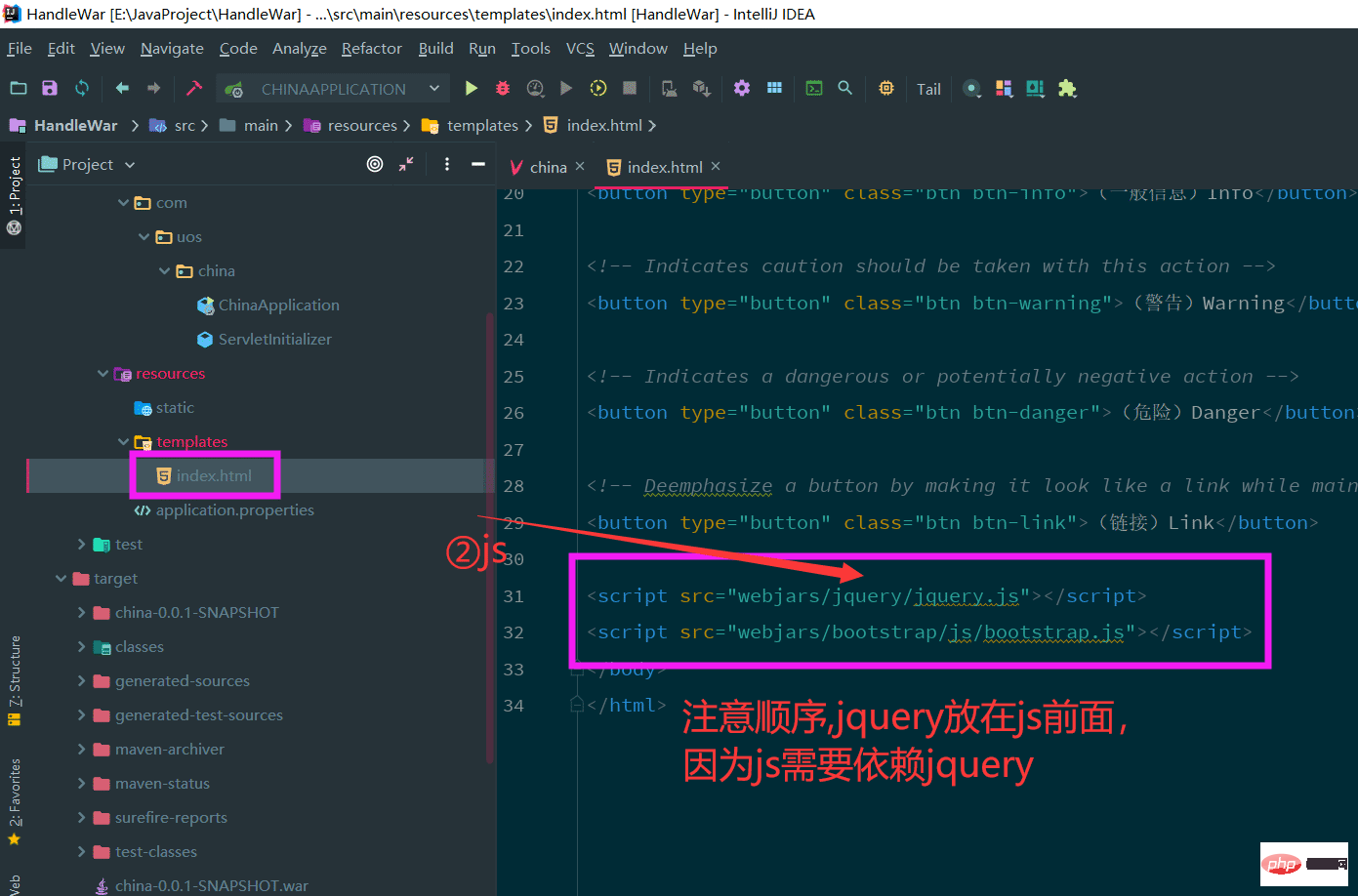
Task: Click Collapse All icon in Project panel
Action: 406,164
